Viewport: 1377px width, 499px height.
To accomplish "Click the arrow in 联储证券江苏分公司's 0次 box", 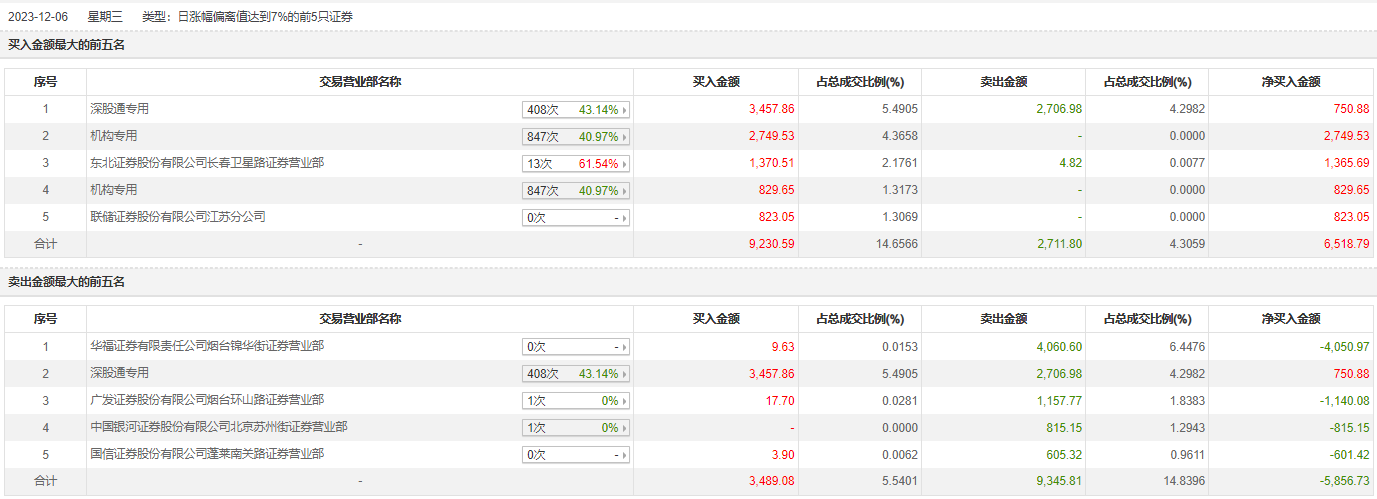I will point(626,218).
